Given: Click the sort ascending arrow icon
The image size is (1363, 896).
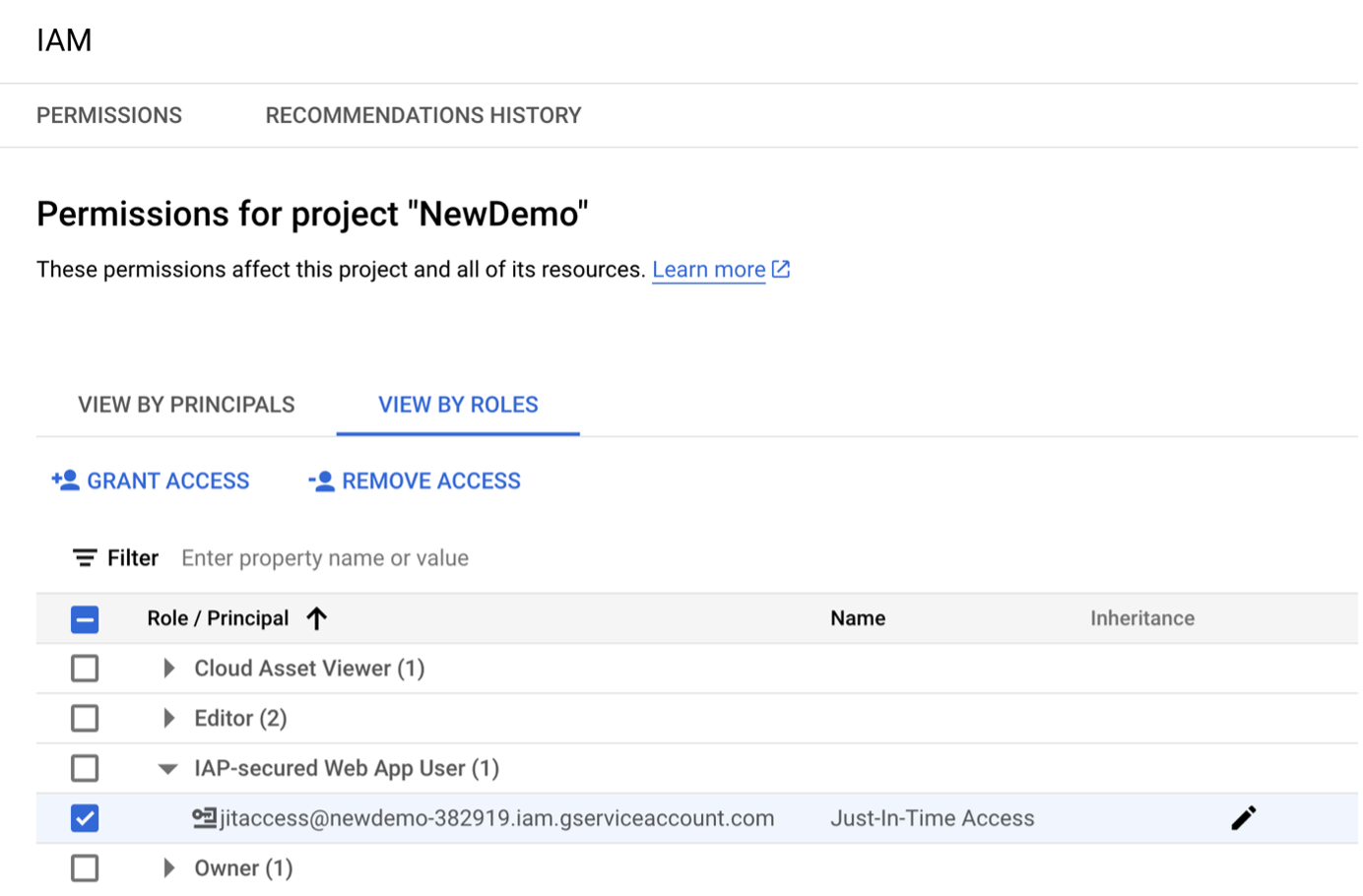Looking at the screenshot, I should coord(316,618).
